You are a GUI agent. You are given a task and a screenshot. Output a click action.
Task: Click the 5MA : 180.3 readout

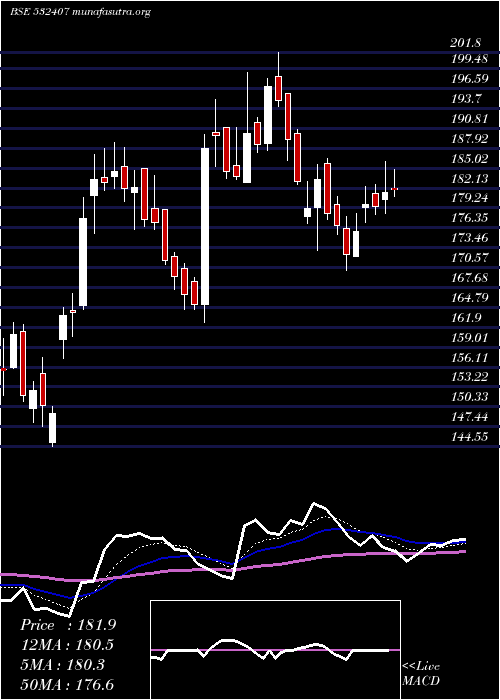(62, 665)
